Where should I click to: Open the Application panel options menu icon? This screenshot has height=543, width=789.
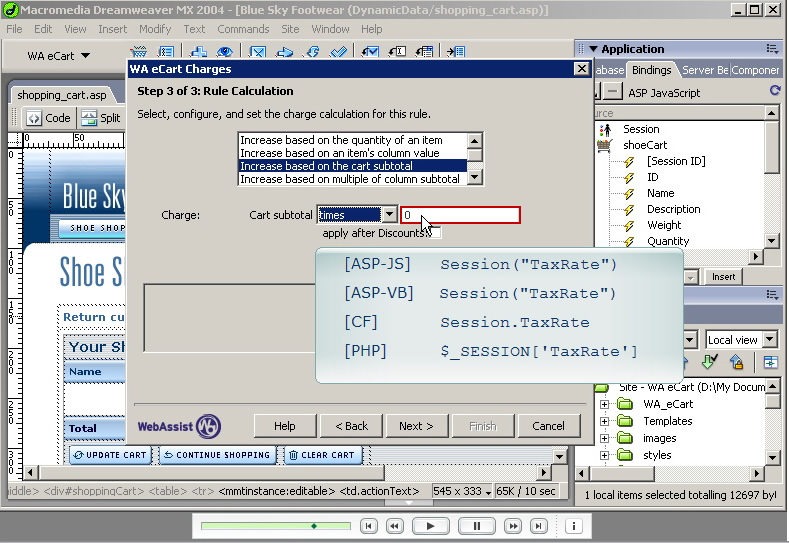[x=772, y=49]
